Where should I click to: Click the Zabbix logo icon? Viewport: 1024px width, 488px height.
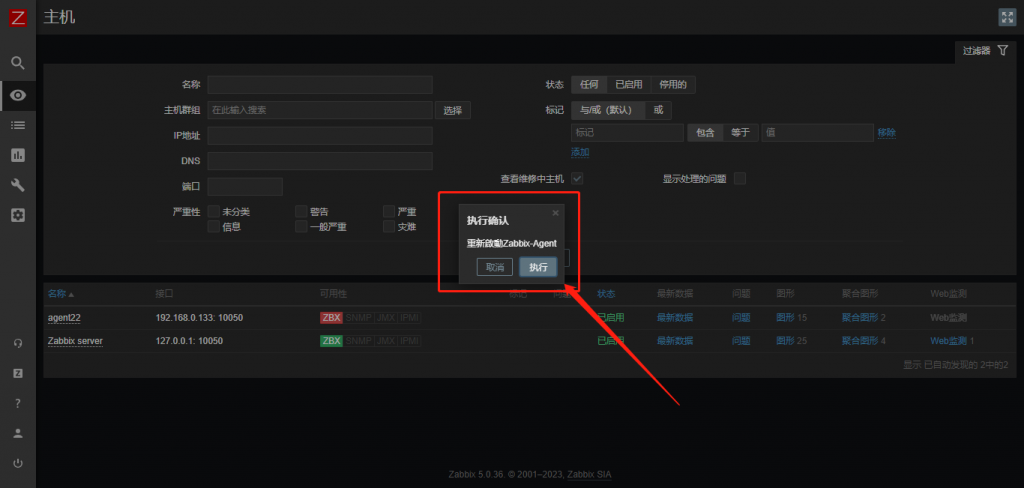18,18
